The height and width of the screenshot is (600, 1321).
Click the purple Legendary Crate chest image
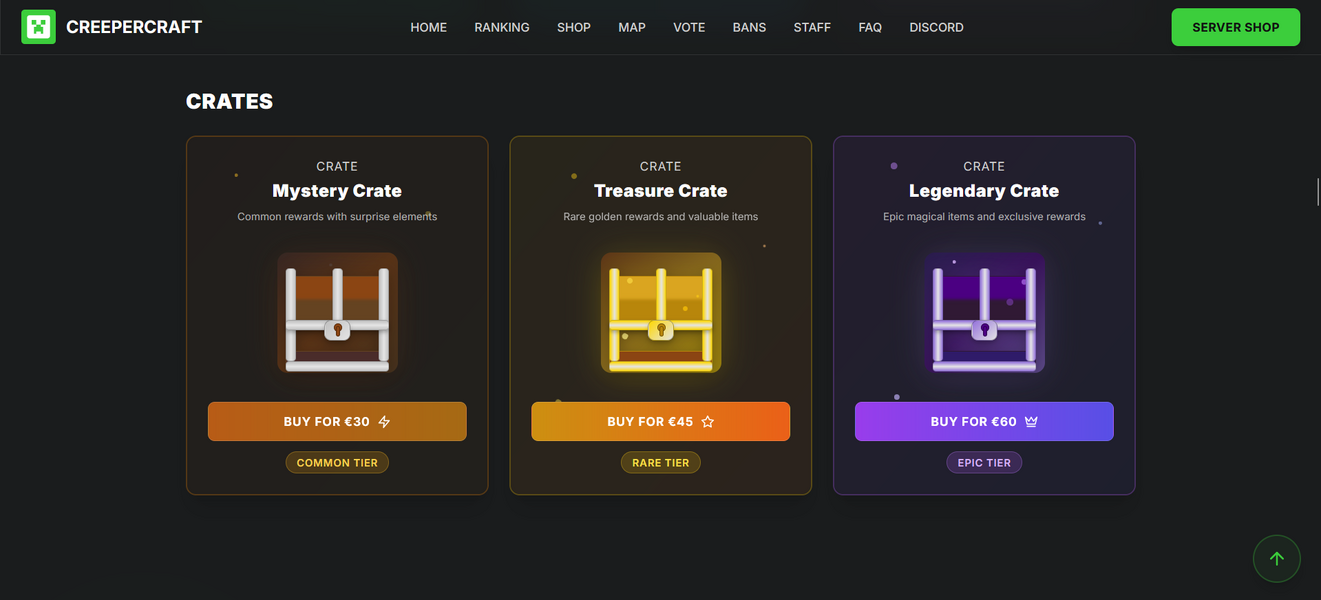coord(984,313)
